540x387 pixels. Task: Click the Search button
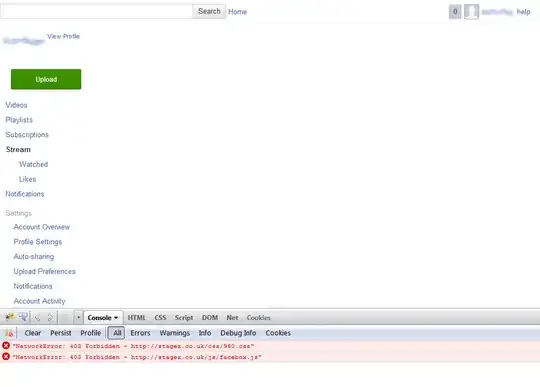click(x=209, y=11)
